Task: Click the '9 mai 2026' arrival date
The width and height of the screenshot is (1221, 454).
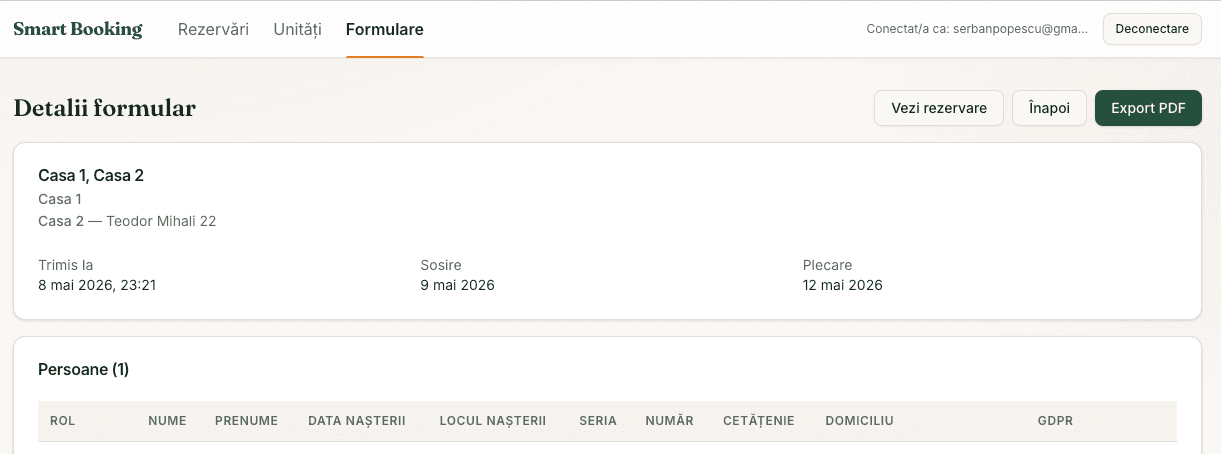Action: coord(458,285)
